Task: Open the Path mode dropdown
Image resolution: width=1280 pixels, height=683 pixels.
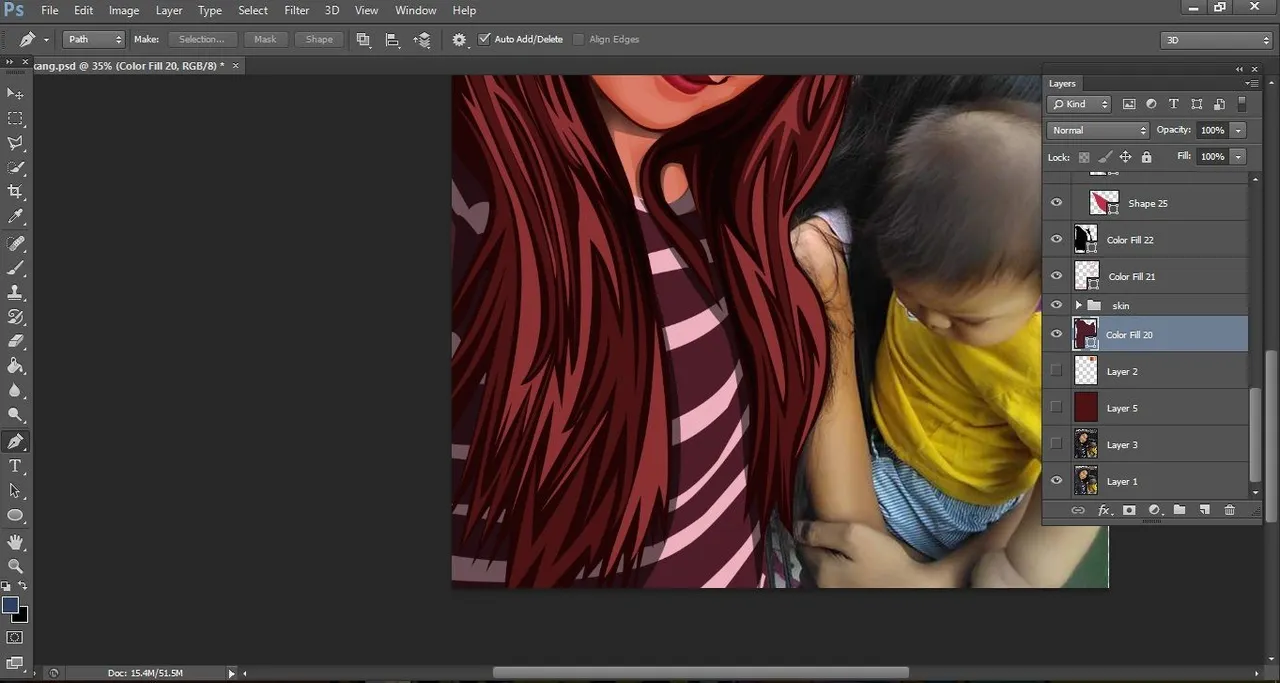Action: 94,39
